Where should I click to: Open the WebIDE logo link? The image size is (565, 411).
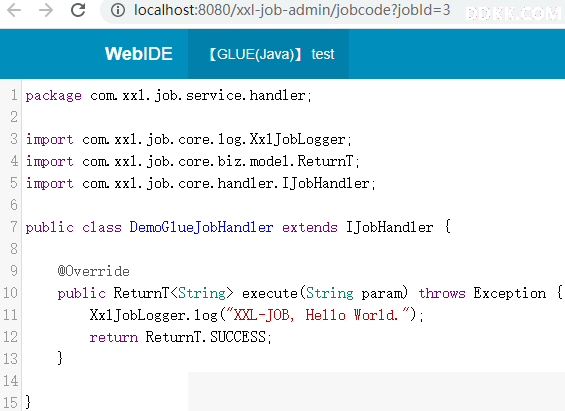pyautogui.click(x=139, y=54)
